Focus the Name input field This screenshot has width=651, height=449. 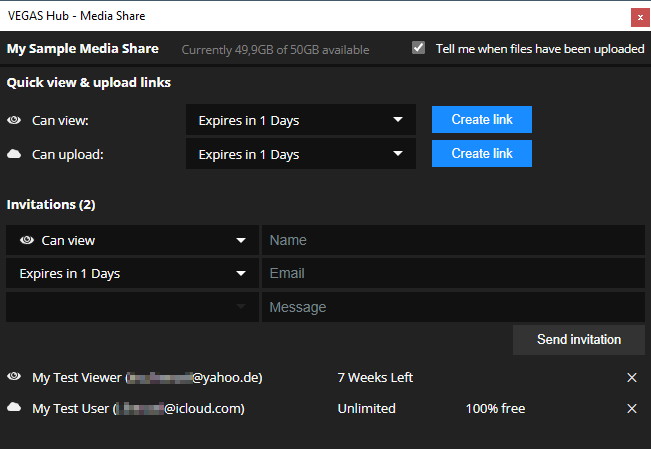pyautogui.click(x=453, y=240)
